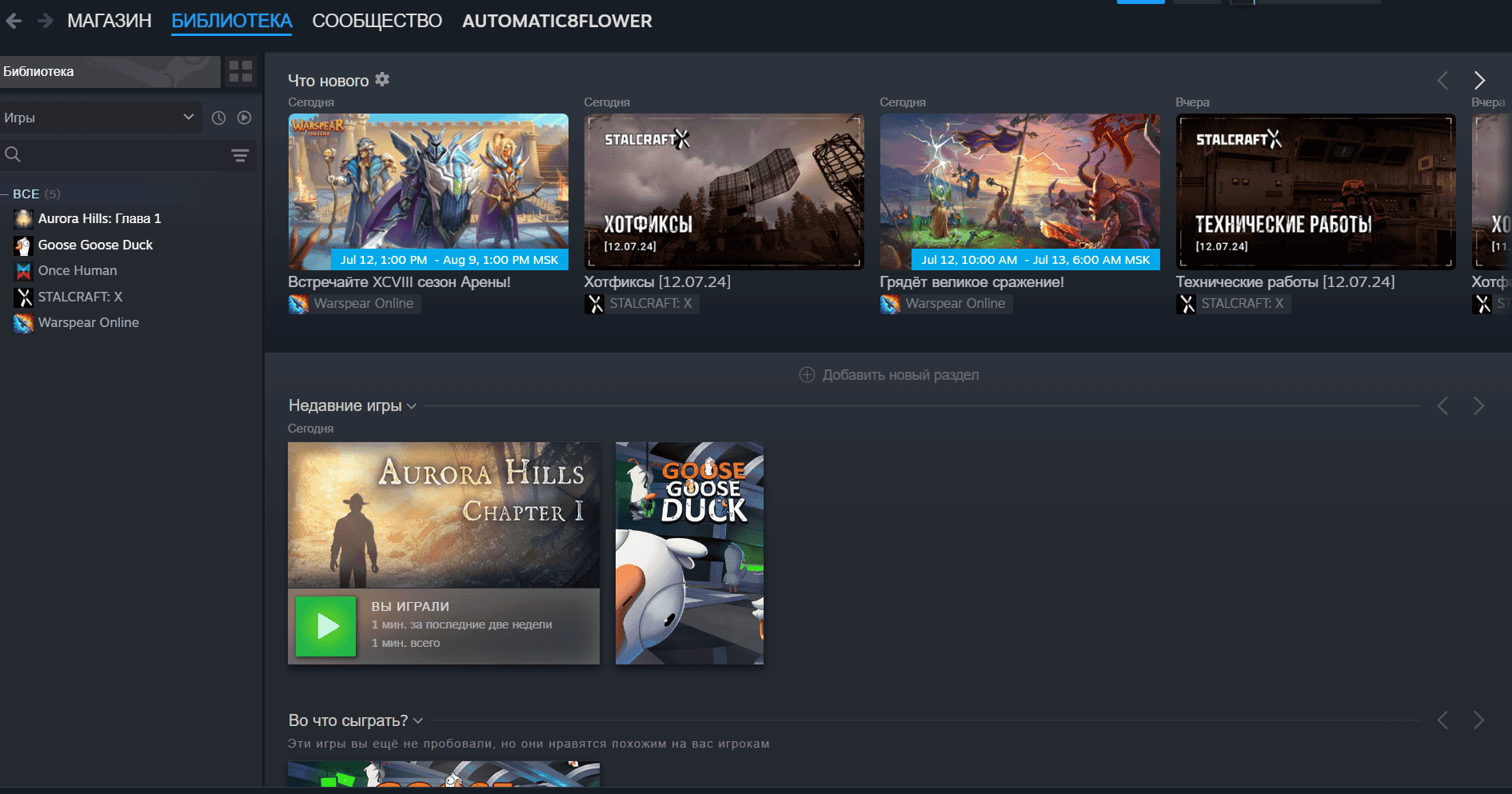Go back with the left arrow icon
1512x794 pixels.
14,21
